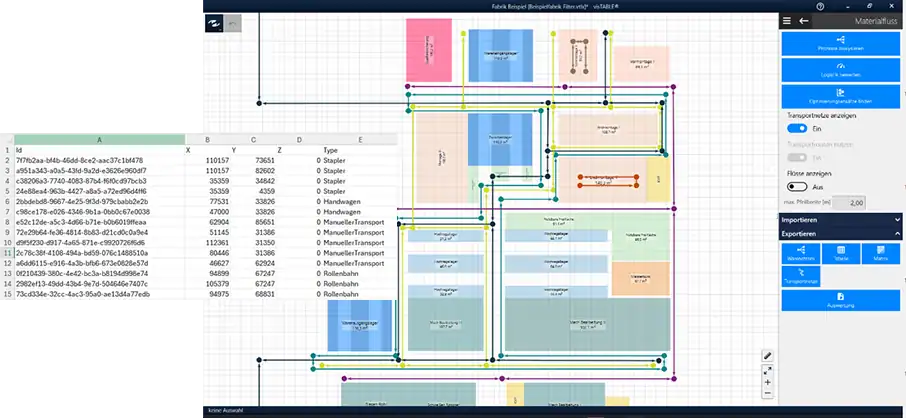Click cell with Id 73cd334e-32cc-4ac3-95a0-ae13d4a77edb
This screenshot has height=418, width=906.
(99, 294)
